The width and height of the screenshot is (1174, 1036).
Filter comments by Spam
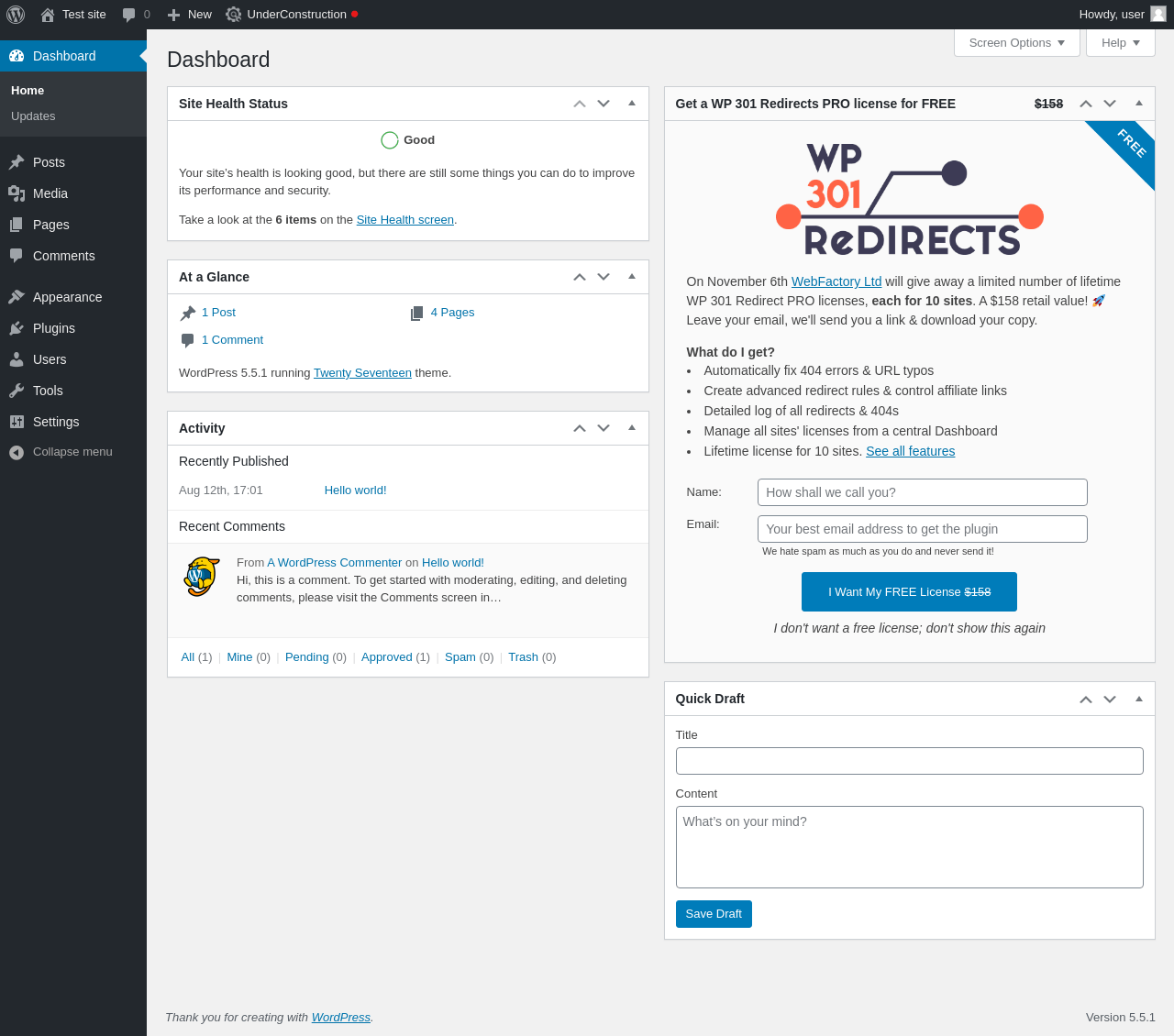(x=460, y=657)
